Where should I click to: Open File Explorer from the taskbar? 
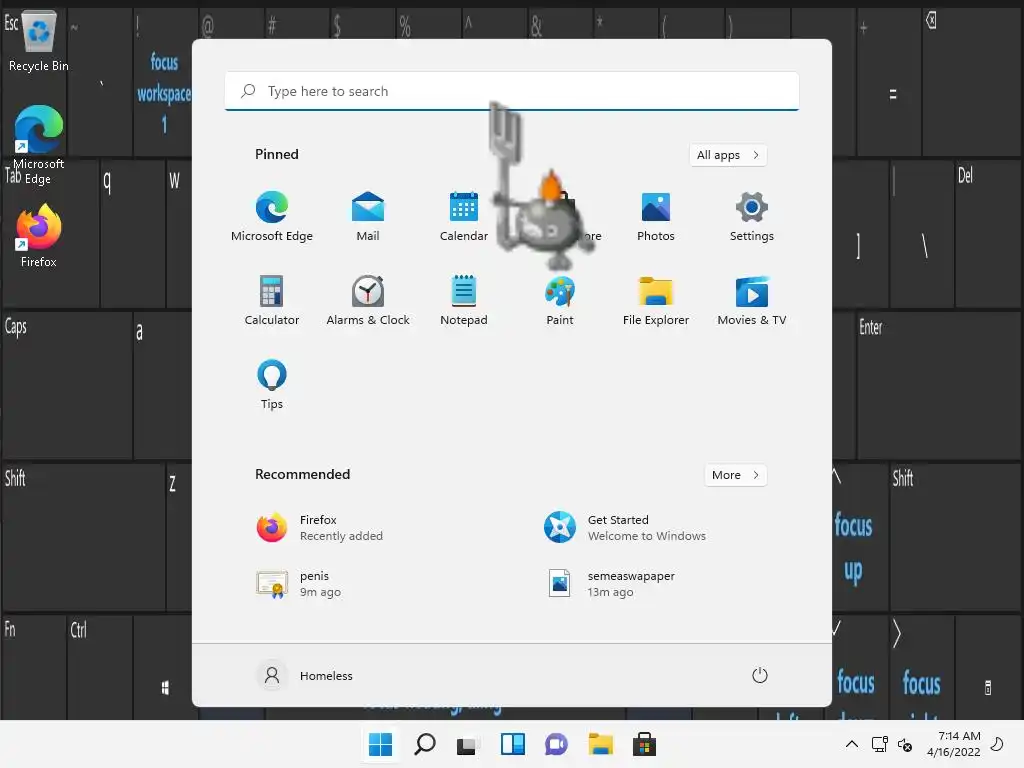(600, 744)
